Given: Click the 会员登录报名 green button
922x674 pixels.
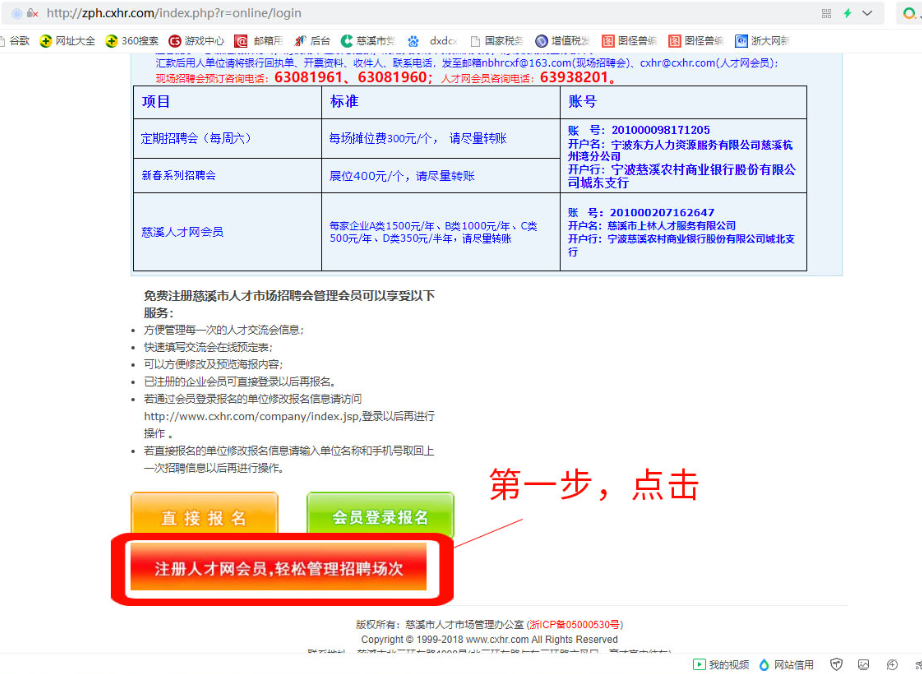Looking at the screenshot, I should (380, 513).
